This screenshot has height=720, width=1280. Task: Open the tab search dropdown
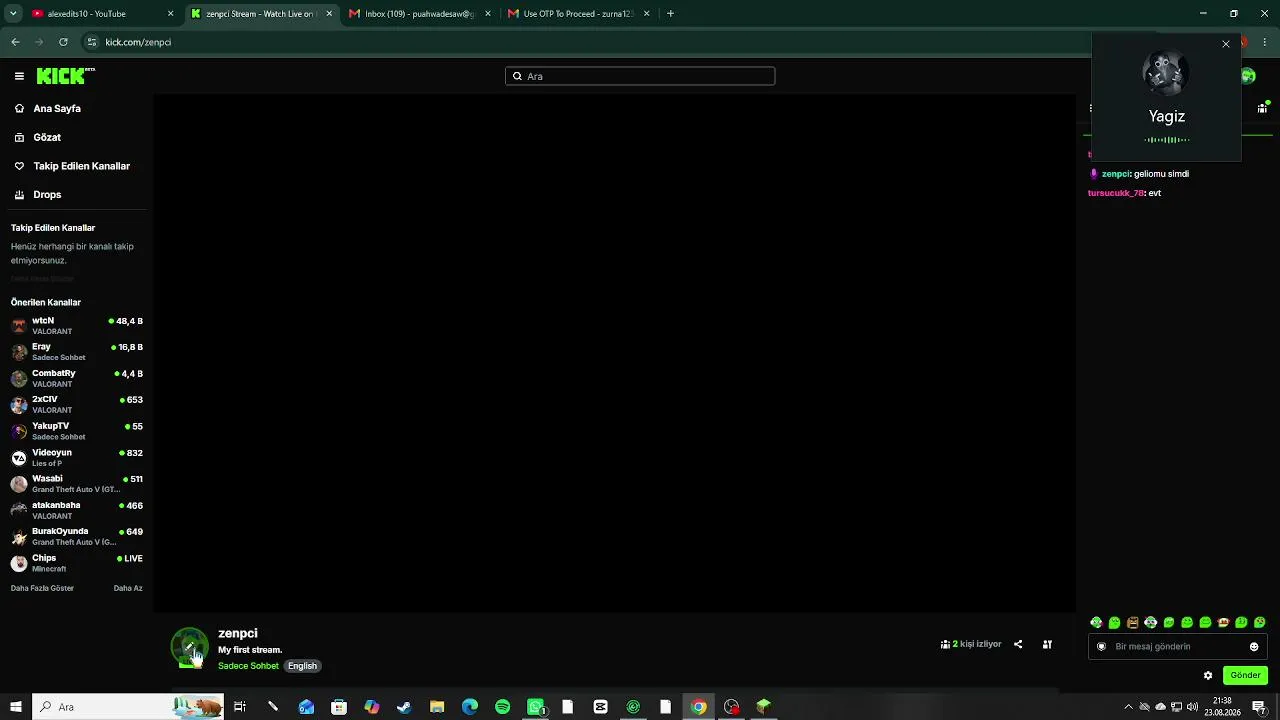pyautogui.click(x=11, y=14)
